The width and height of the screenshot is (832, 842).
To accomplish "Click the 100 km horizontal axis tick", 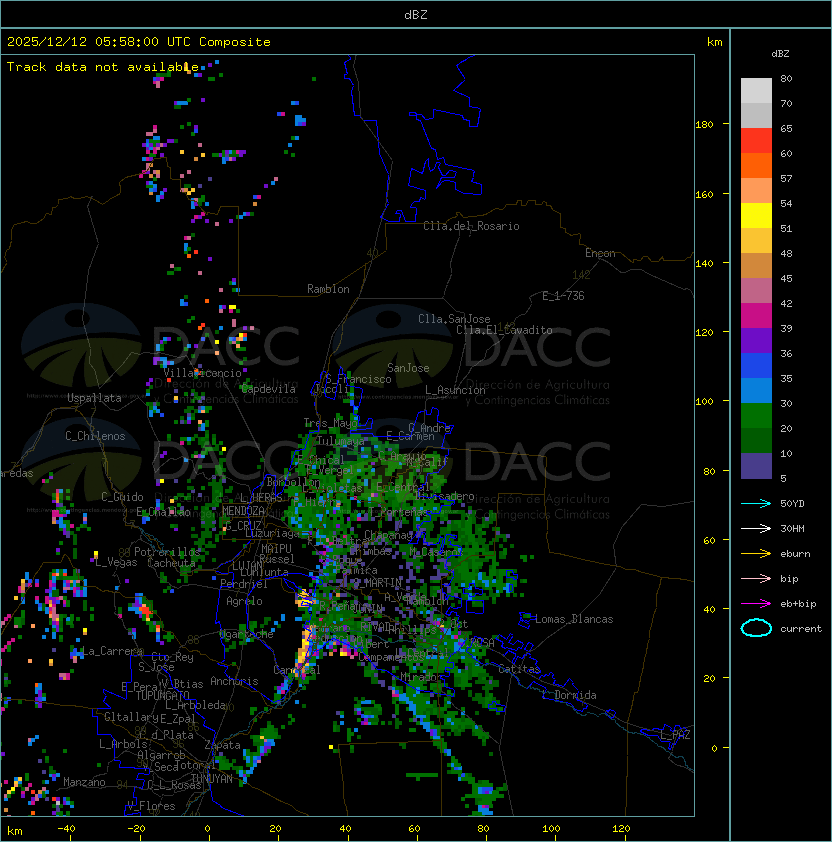I will pyautogui.click(x=551, y=829).
